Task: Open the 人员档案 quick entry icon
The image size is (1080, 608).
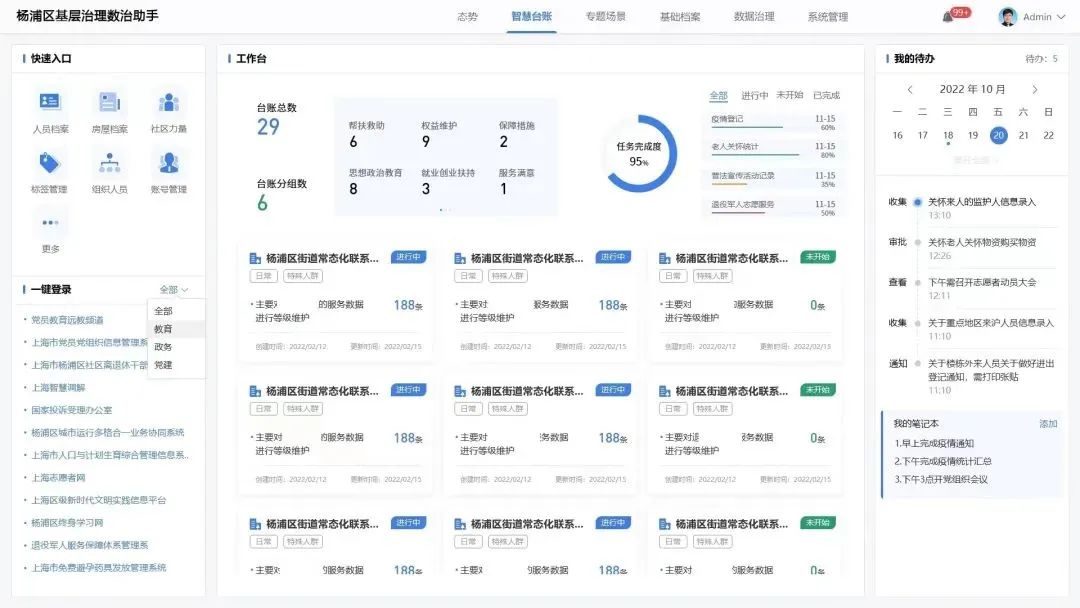Action: click(50, 102)
